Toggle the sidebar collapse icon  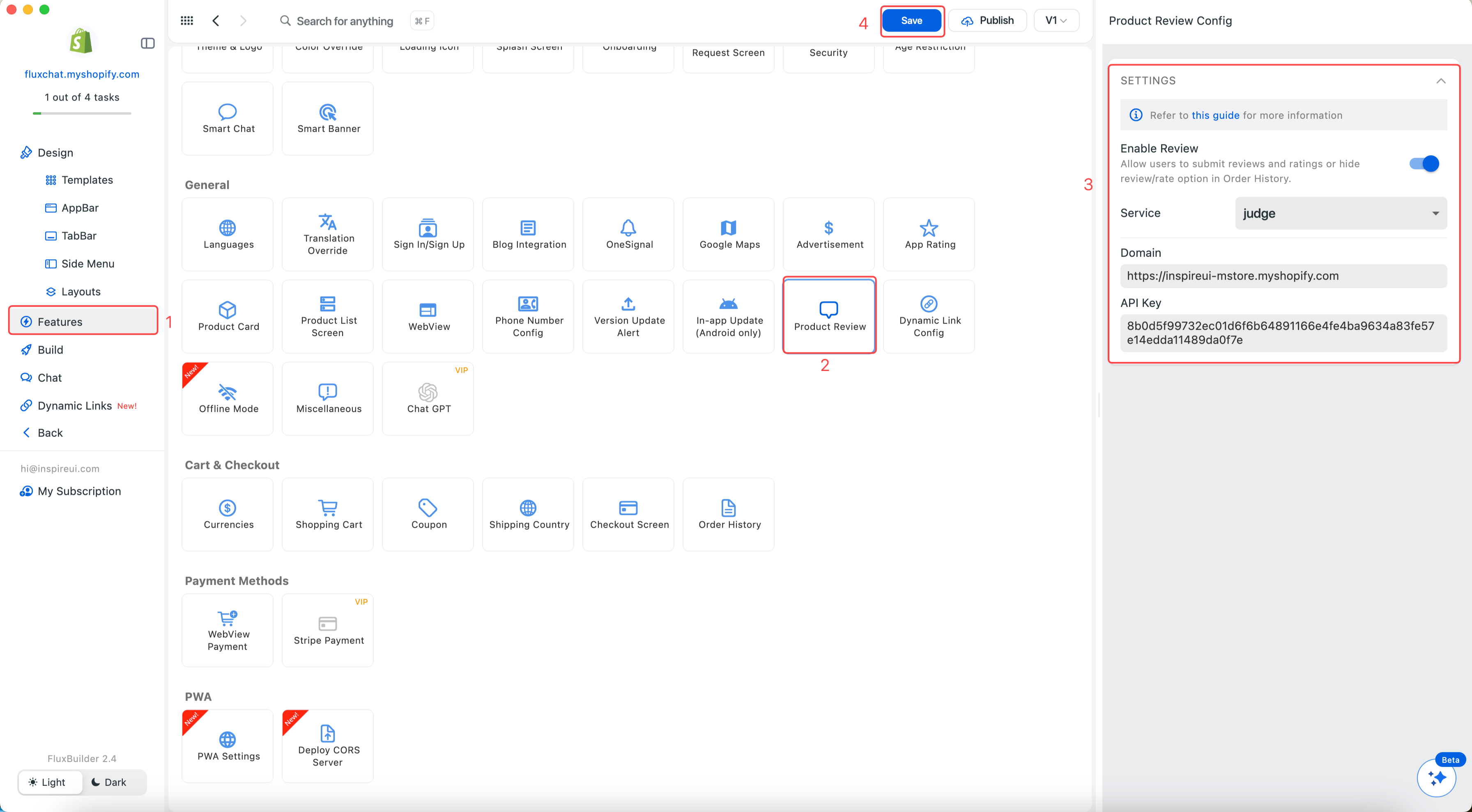pyautogui.click(x=147, y=44)
